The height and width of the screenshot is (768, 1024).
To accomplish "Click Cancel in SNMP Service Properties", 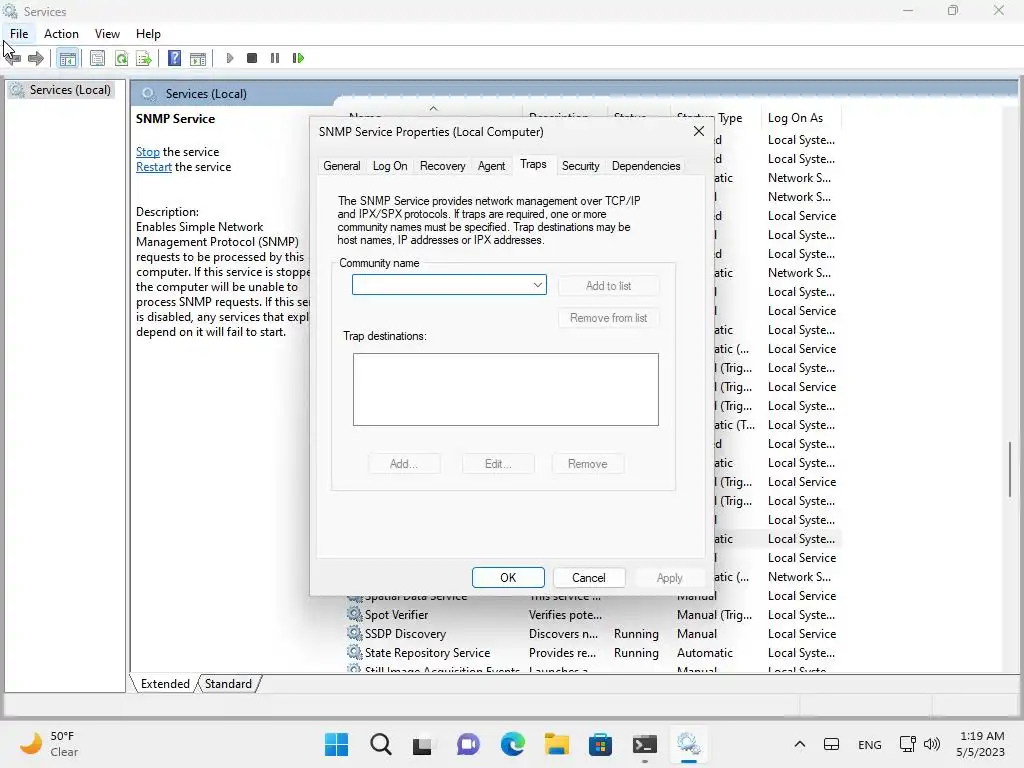I will click(x=588, y=577).
